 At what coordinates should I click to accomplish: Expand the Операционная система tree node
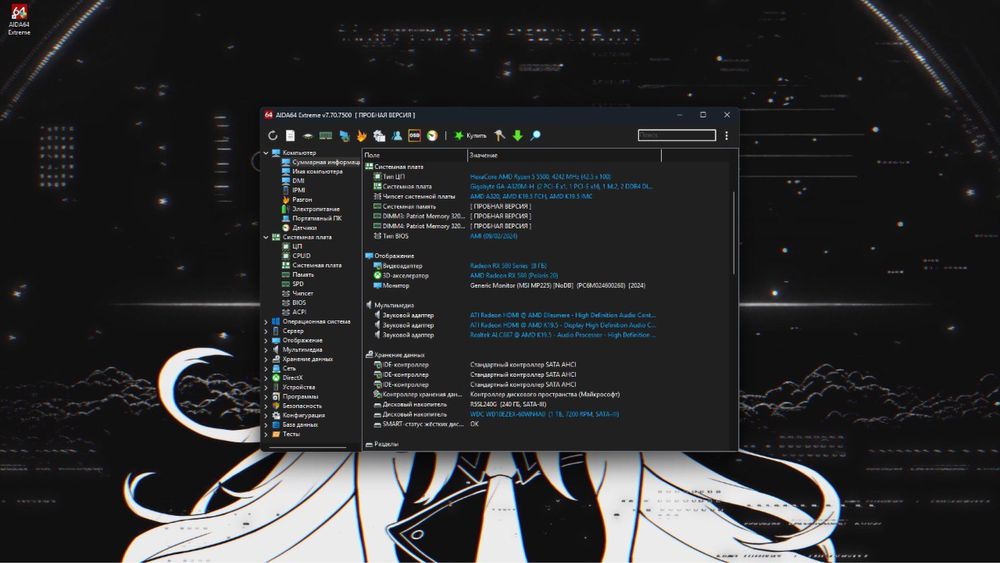point(266,322)
